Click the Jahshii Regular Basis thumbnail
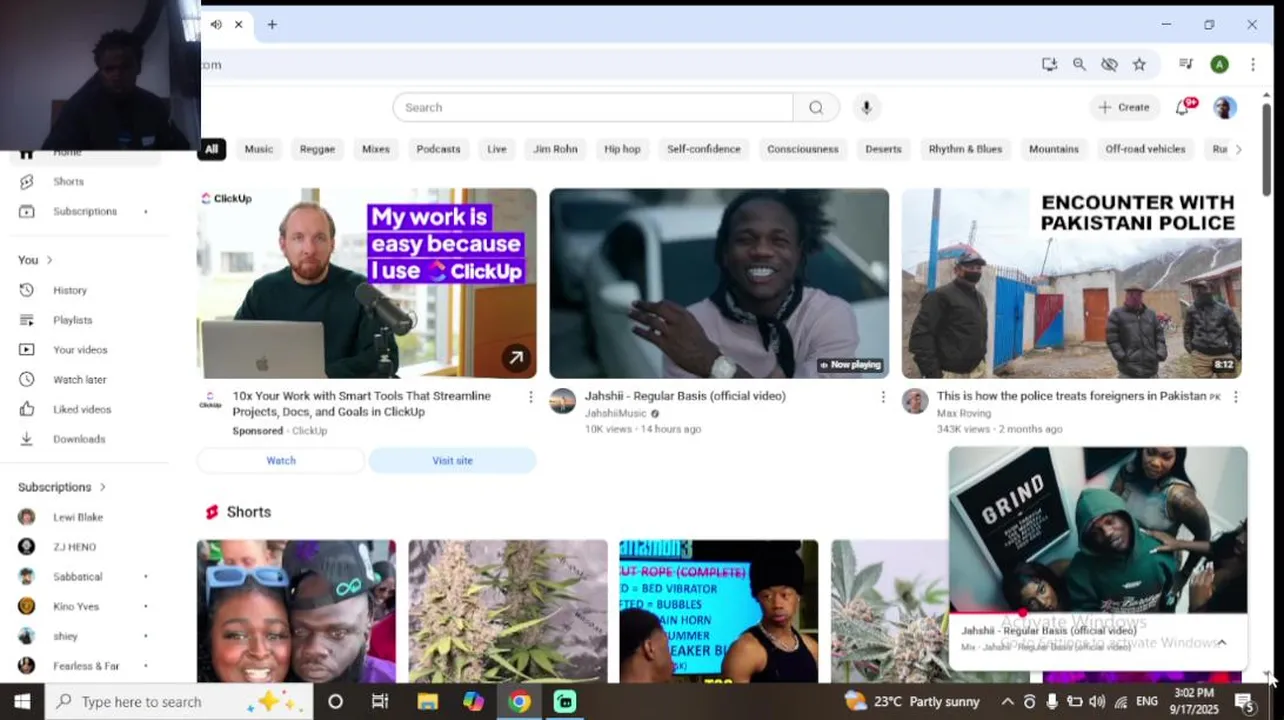Viewport: 1284px width, 720px height. tap(719, 283)
